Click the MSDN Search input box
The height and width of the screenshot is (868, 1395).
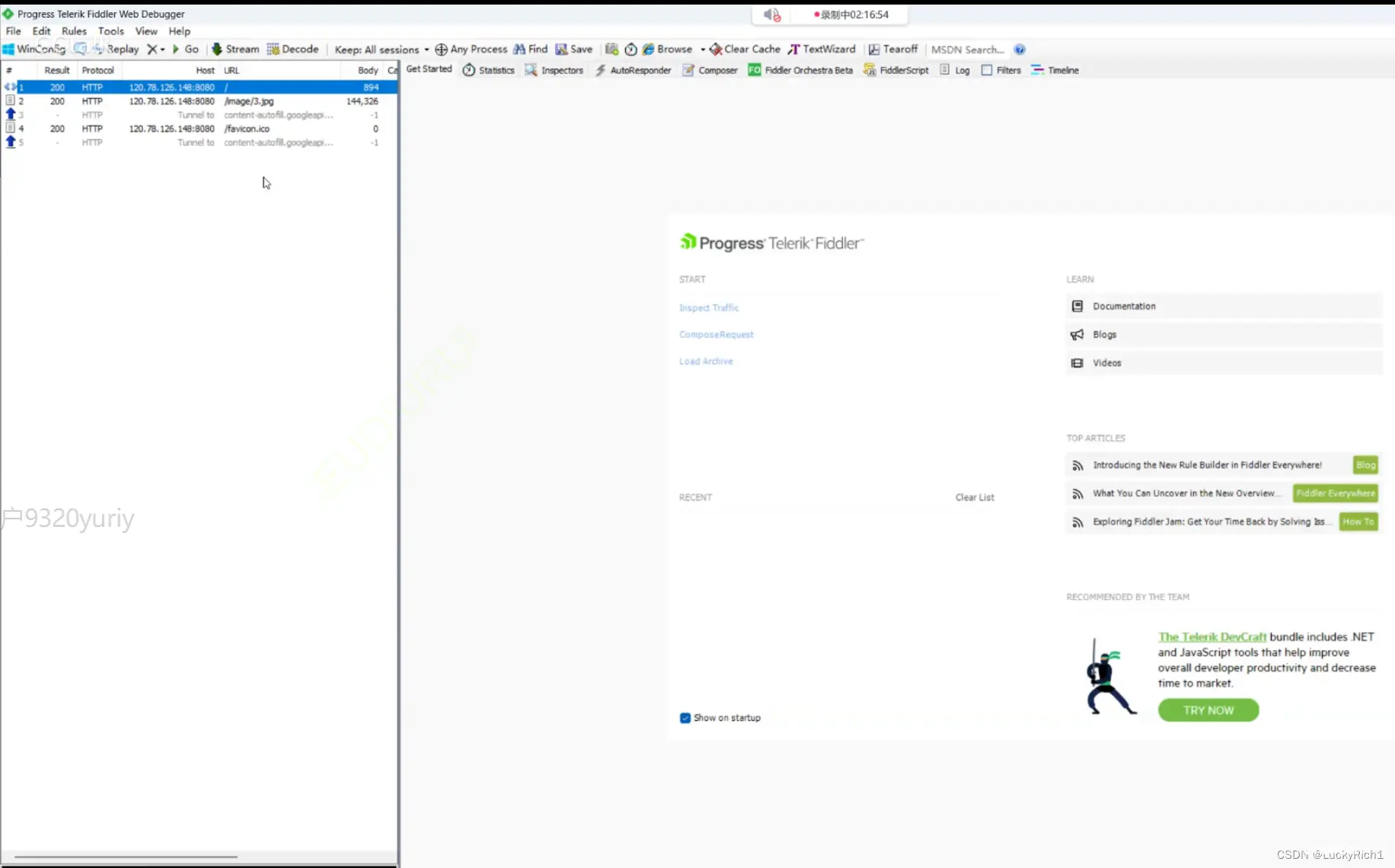click(968, 49)
